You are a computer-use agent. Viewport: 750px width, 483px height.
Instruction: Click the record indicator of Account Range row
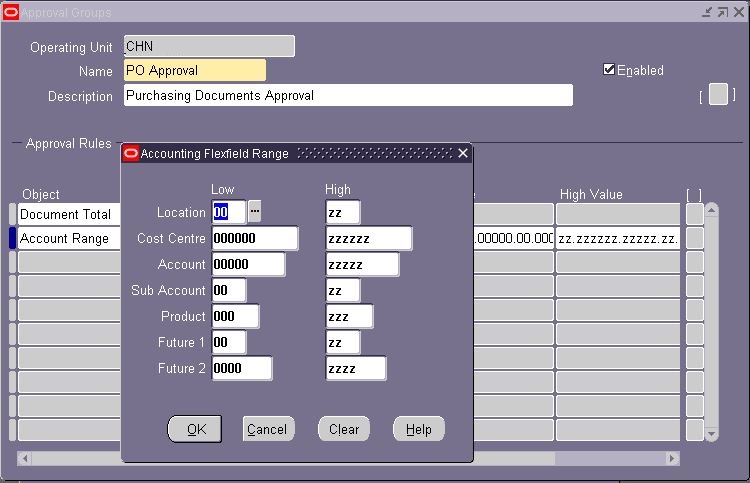(x=12, y=238)
